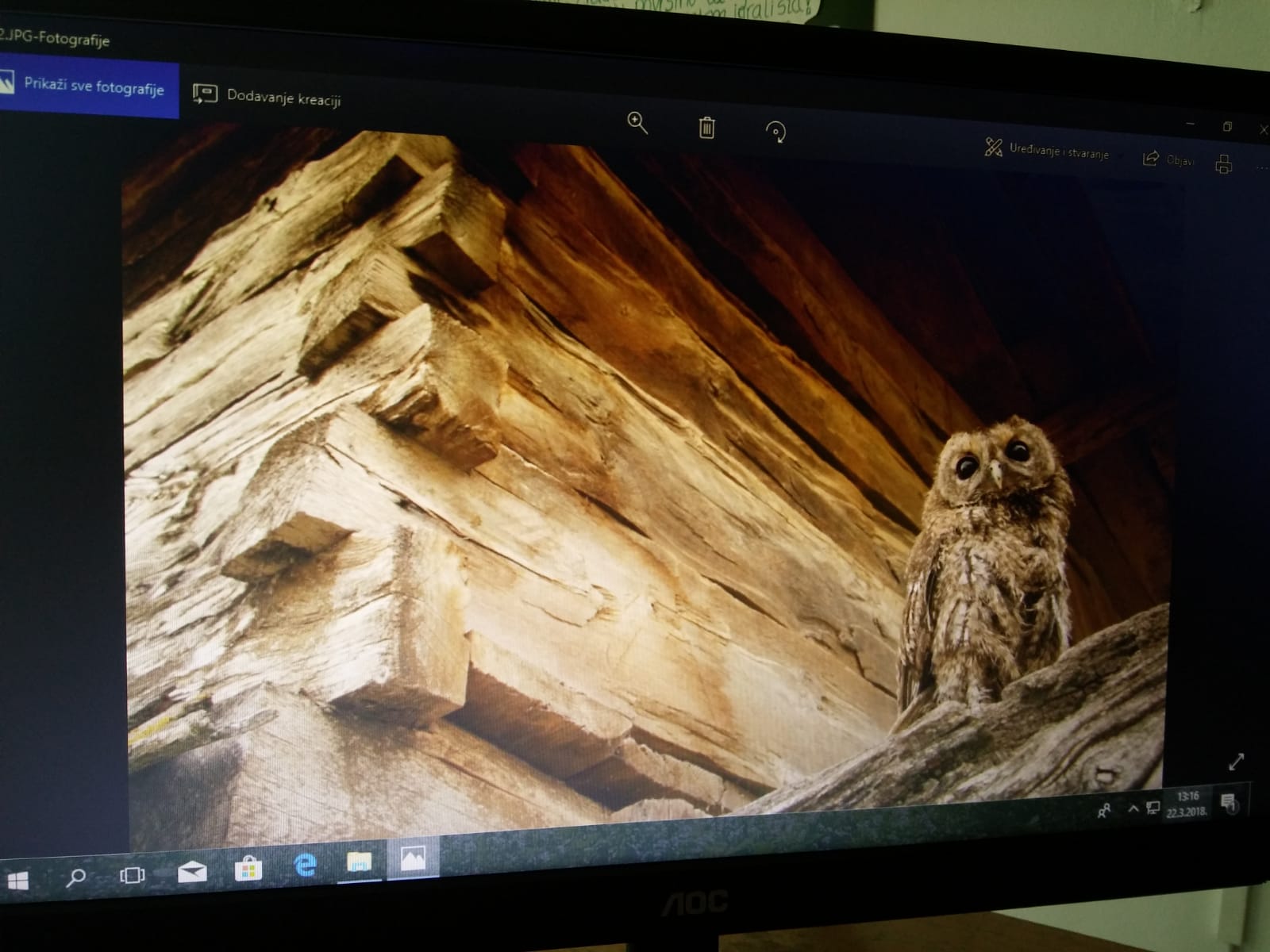Restore down the Photos window
The height and width of the screenshot is (952, 1270).
[1227, 126]
